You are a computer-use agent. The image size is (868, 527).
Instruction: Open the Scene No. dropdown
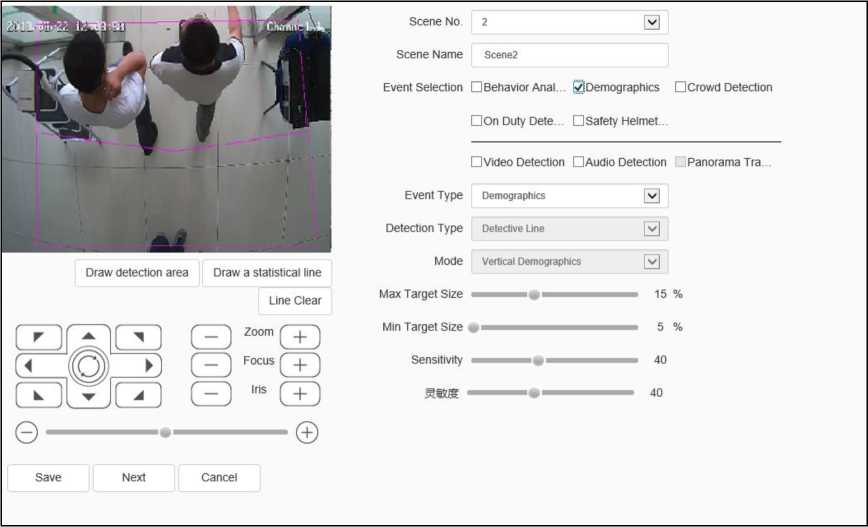click(652, 22)
